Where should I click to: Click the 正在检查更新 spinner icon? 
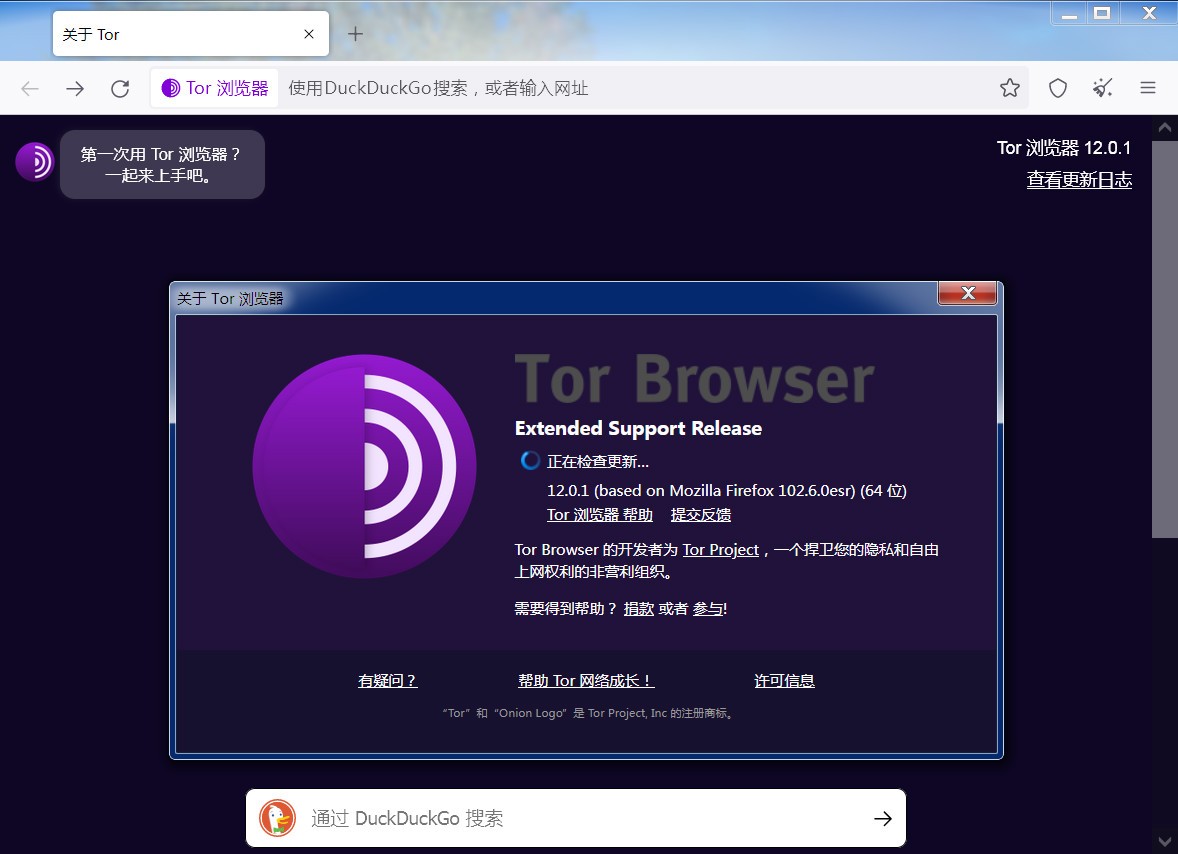coord(530,460)
